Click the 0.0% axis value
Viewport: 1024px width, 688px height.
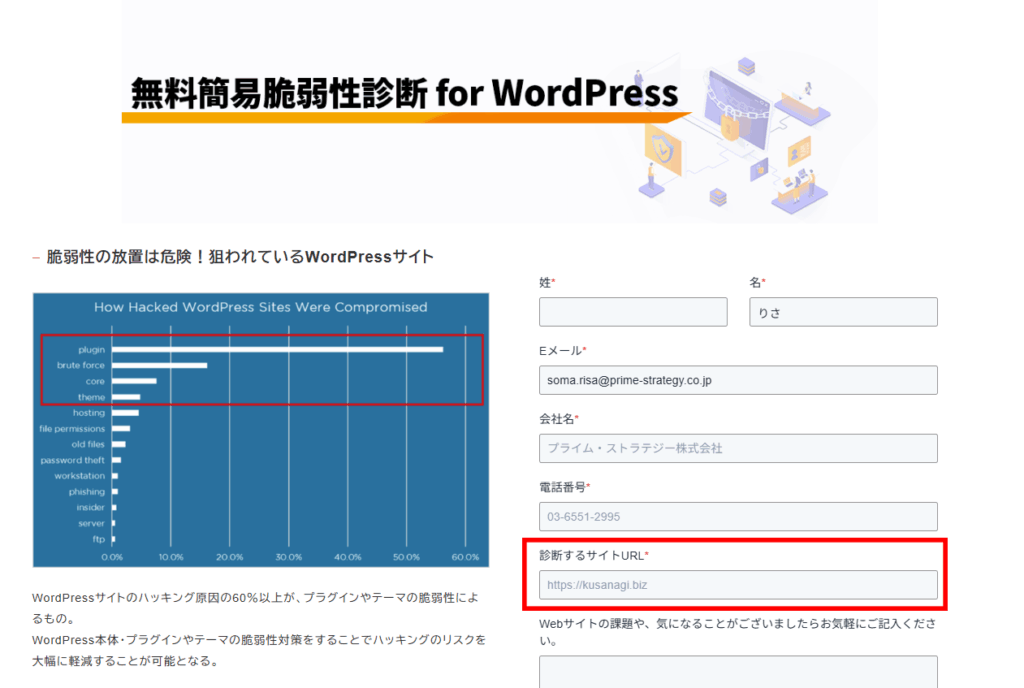(112, 557)
